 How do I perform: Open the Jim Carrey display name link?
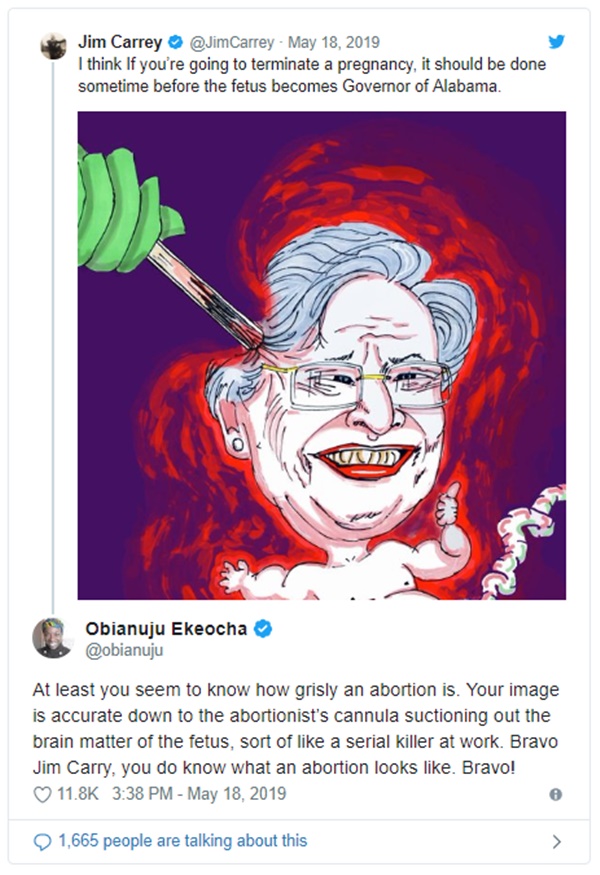coord(120,43)
